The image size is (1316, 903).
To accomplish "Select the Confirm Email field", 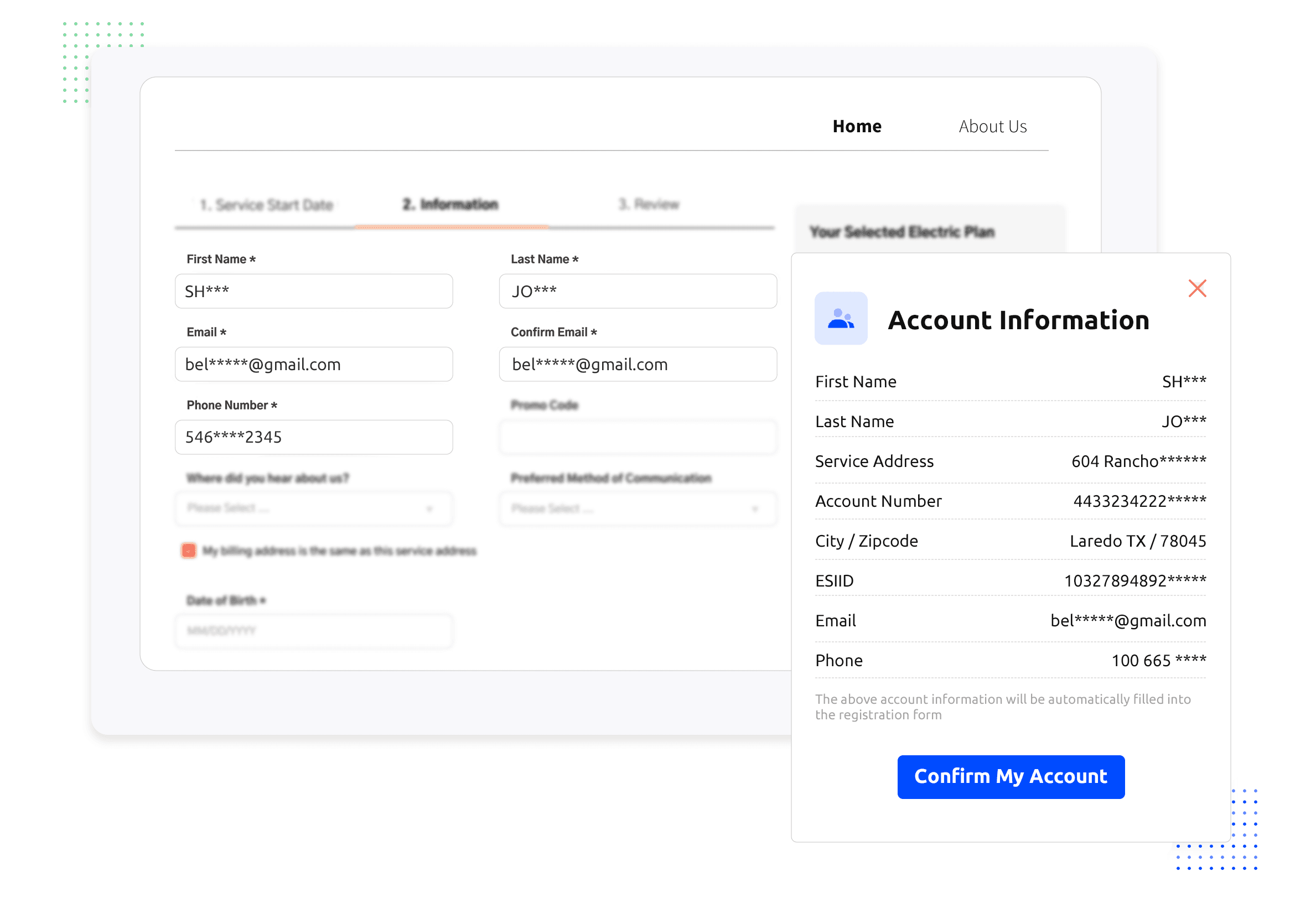I will coord(637,364).
